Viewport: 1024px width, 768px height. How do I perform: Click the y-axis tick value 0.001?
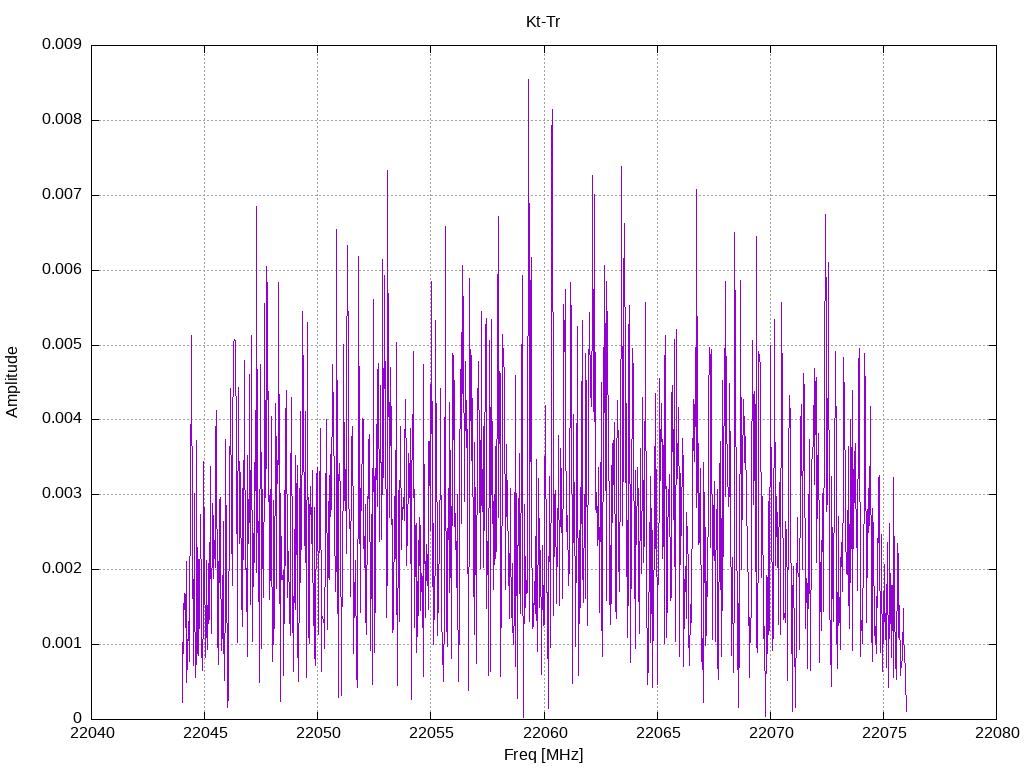click(62, 643)
